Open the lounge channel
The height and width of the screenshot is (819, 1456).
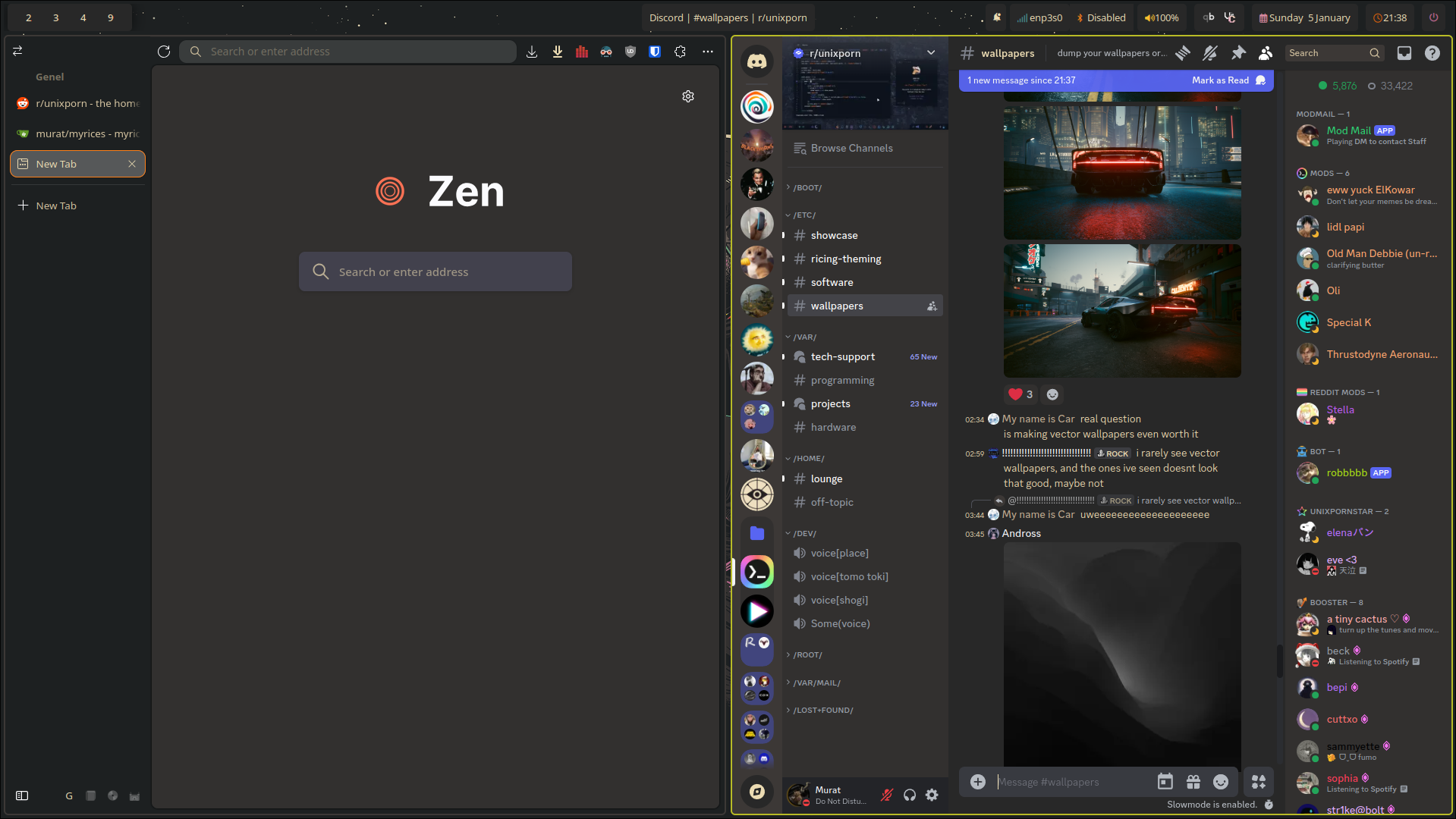(x=865, y=479)
